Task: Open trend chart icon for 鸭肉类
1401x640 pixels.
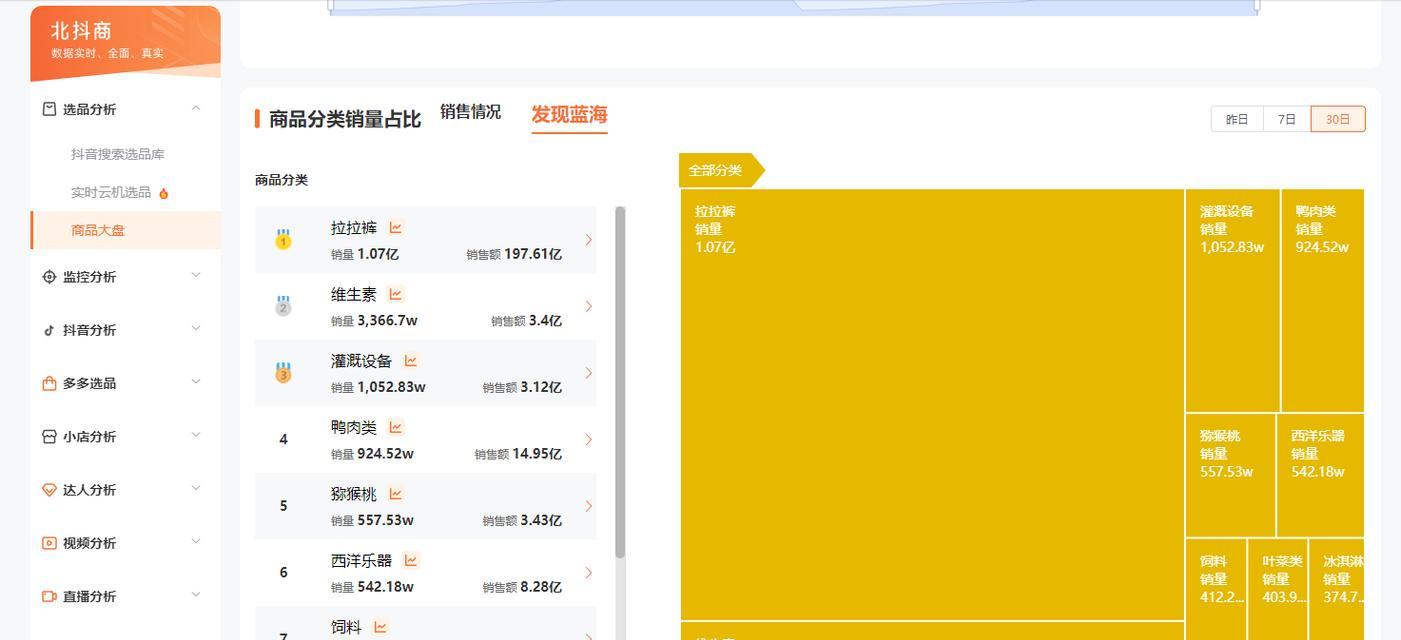Action: 396,427
